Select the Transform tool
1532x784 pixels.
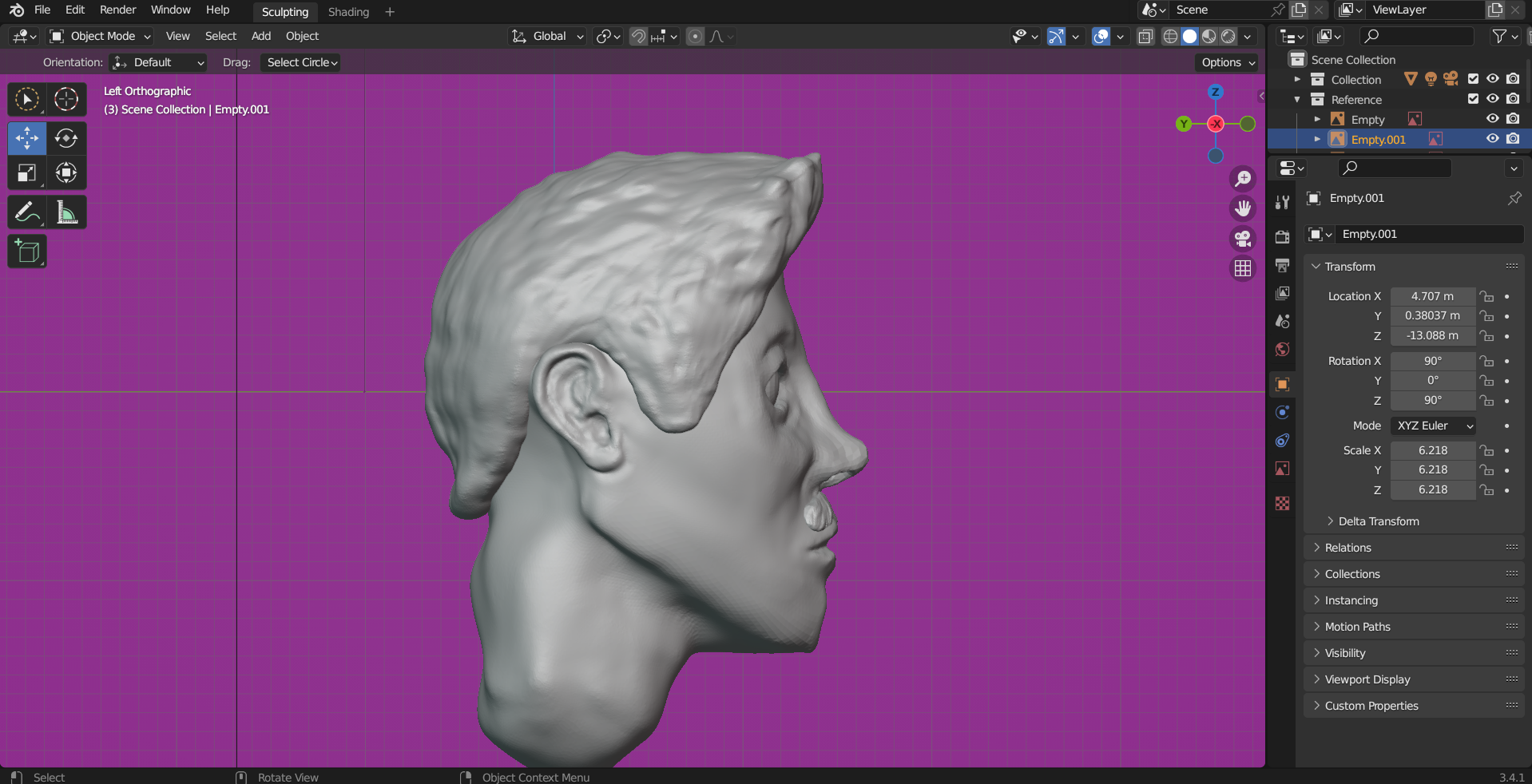66,172
